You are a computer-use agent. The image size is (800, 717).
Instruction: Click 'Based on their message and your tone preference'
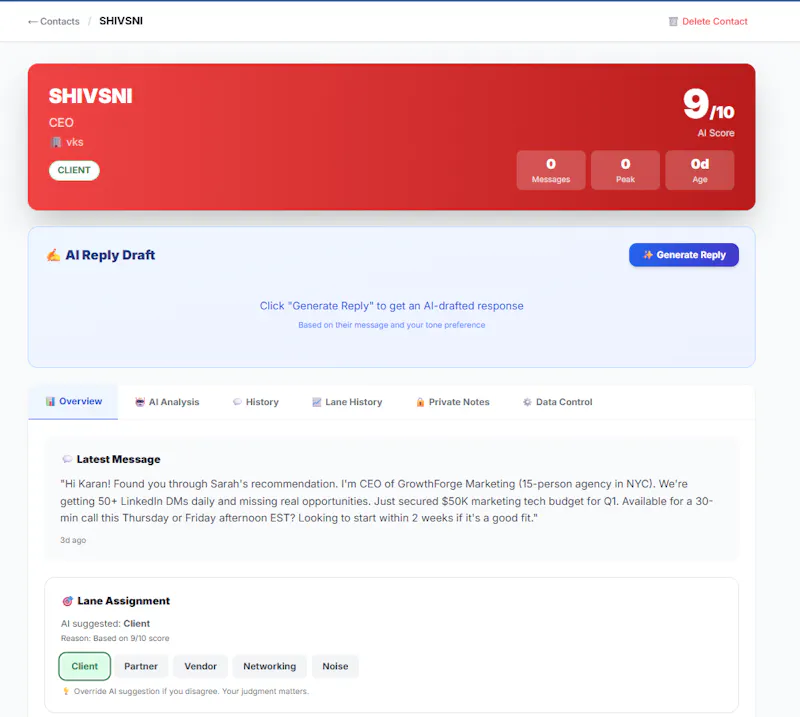391,325
